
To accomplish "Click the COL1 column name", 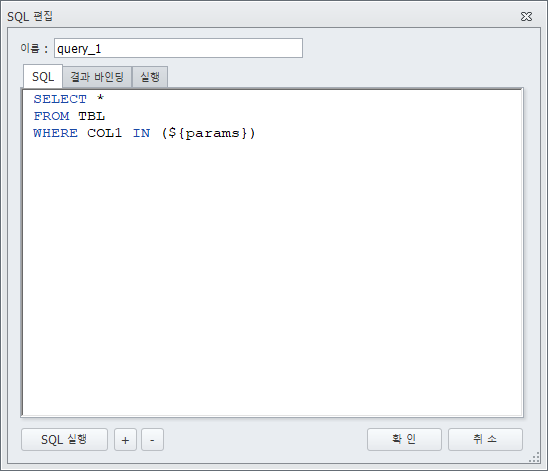I will coord(104,133).
